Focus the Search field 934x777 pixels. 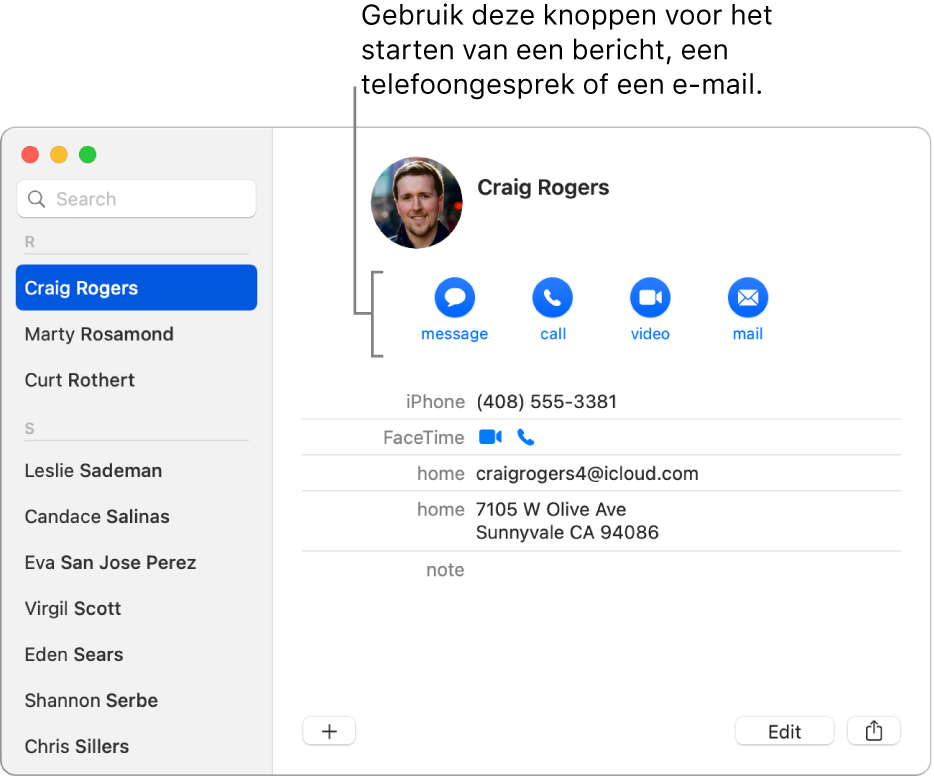(137, 199)
